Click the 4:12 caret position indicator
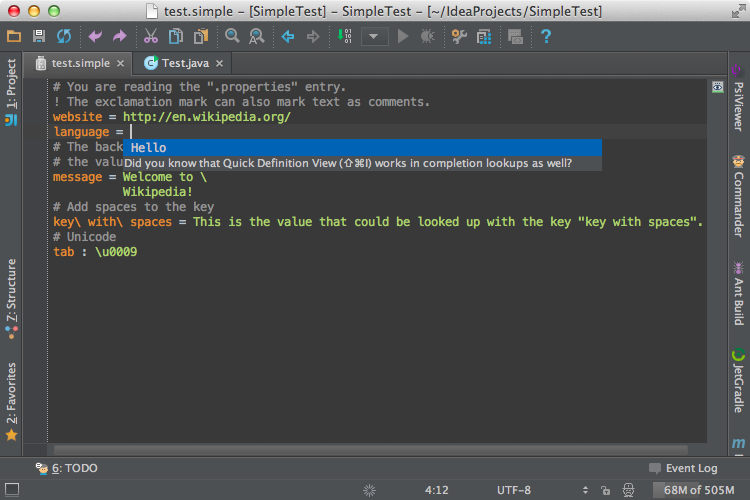750x500 pixels. point(437,490)
